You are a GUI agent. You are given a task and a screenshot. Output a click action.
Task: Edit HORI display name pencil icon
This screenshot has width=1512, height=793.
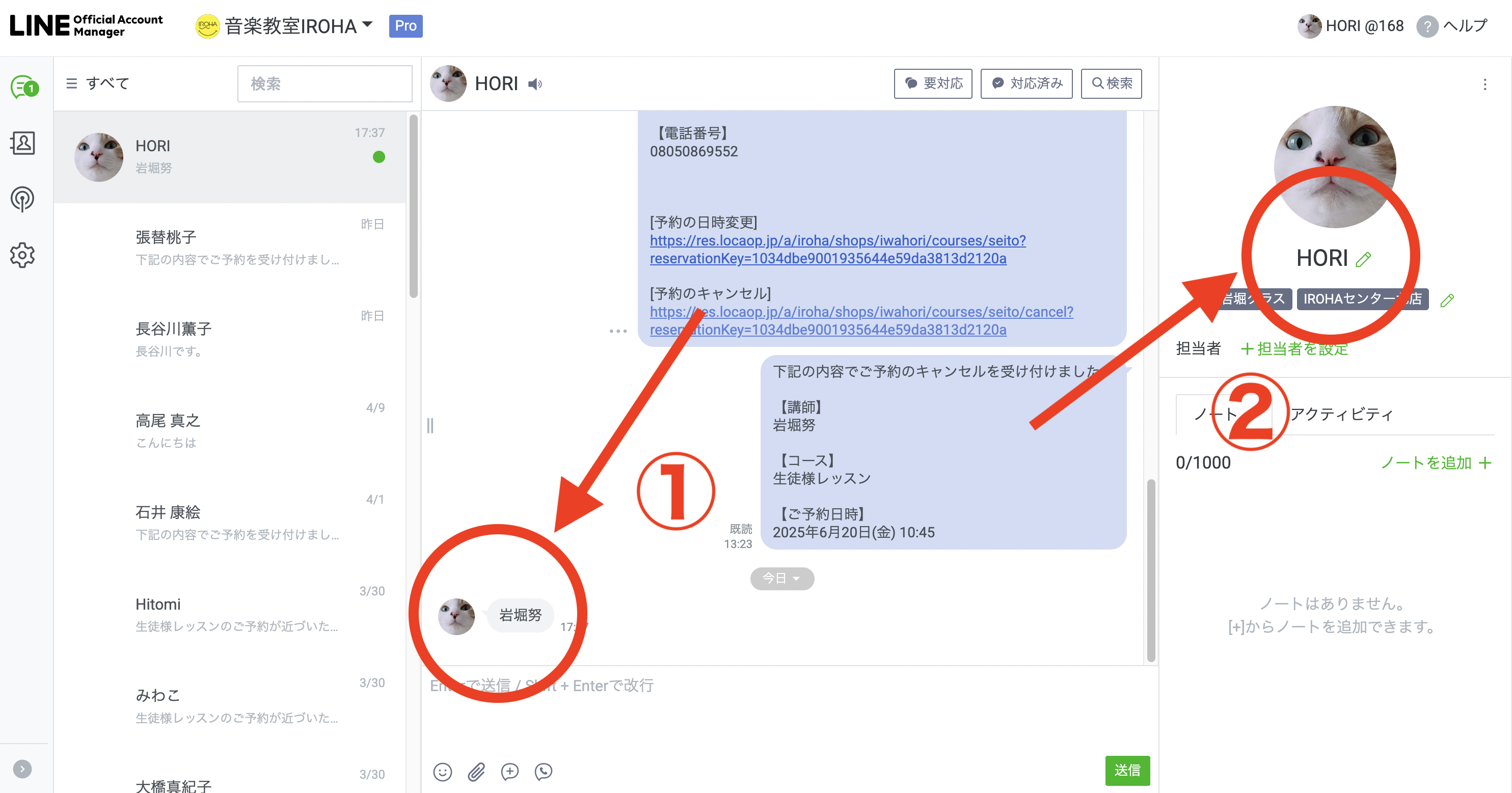pos(1363,259)
